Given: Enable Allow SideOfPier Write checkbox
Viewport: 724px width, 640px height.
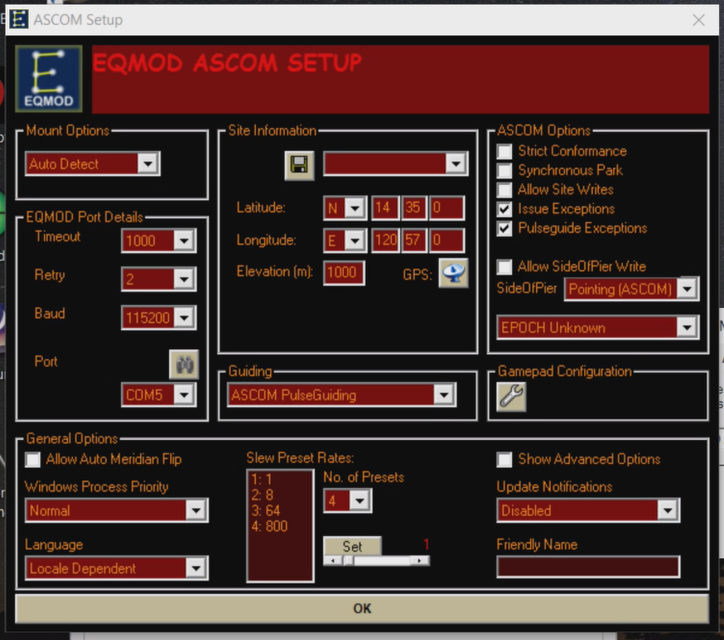Looking at the screenshot, I should click(x=504, y=266).
